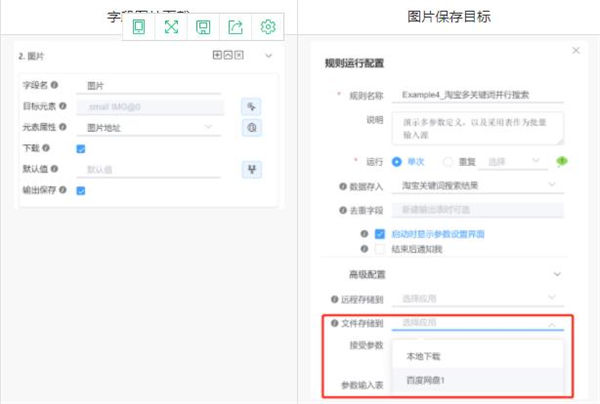600x404 pixels.
Task: Click the save disk icon in toolbar
Action: [x=203, y=27]
